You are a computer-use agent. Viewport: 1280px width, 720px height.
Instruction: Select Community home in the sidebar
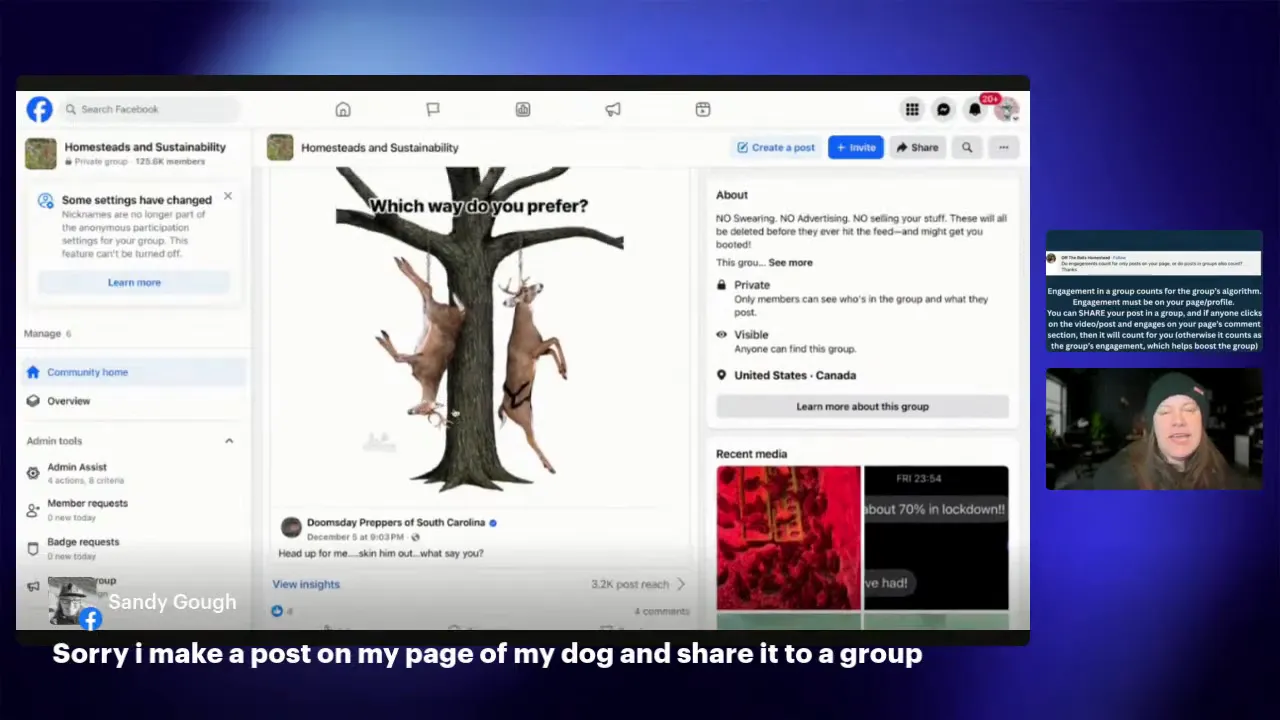pyautogui.click(x=87, y=372)
